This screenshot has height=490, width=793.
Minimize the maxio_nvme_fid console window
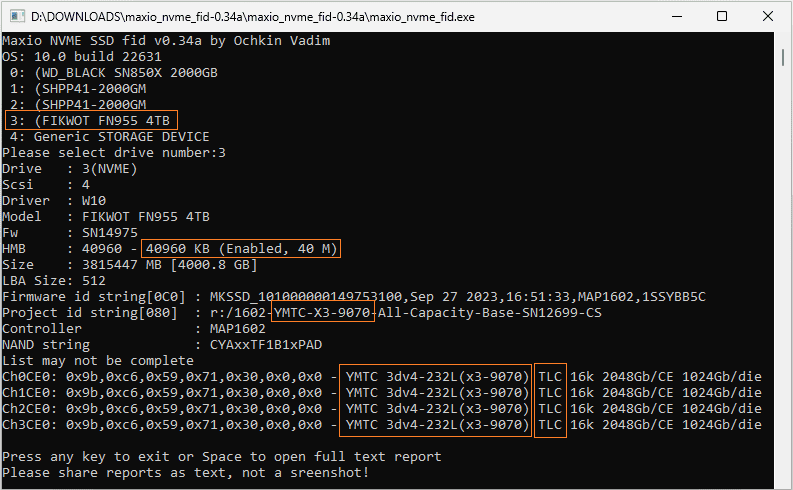[x=677, y=16]
